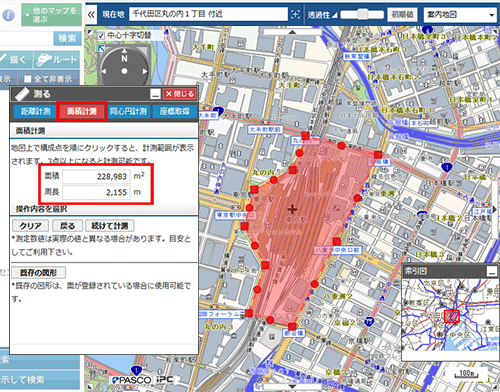Toggle 全て非表示 checkbox
This screenshot has width=500, height=392.
click(x=28, y=79)
